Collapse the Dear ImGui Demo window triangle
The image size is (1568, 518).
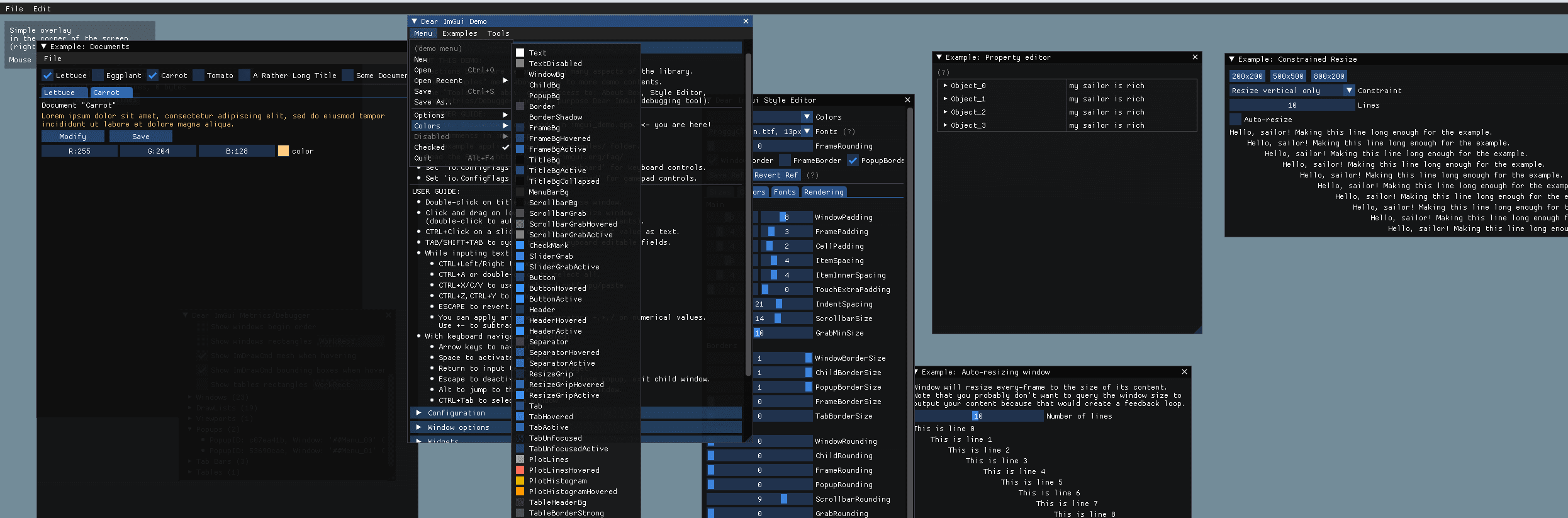click(x=415, y=21)
